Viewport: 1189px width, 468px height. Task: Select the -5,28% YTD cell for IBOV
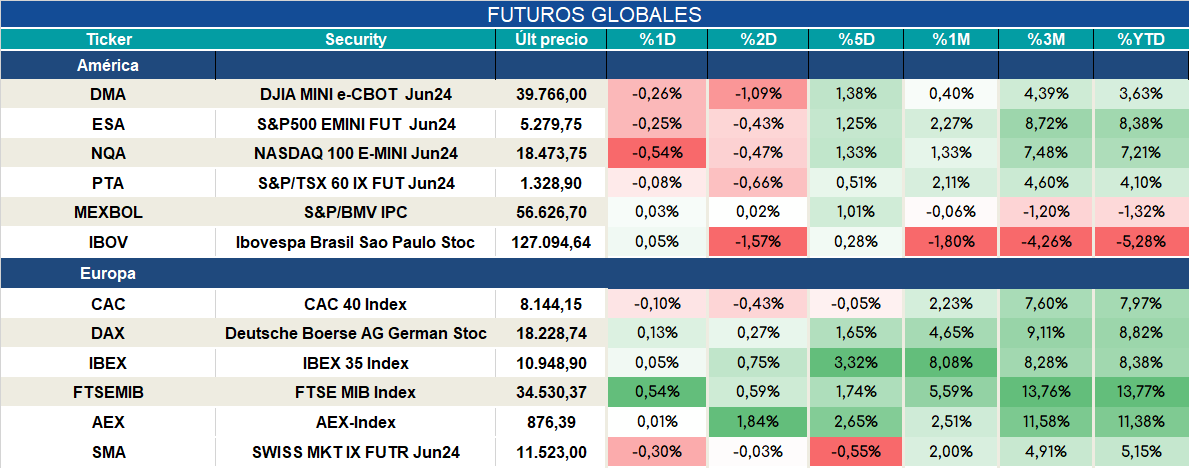1140,243
